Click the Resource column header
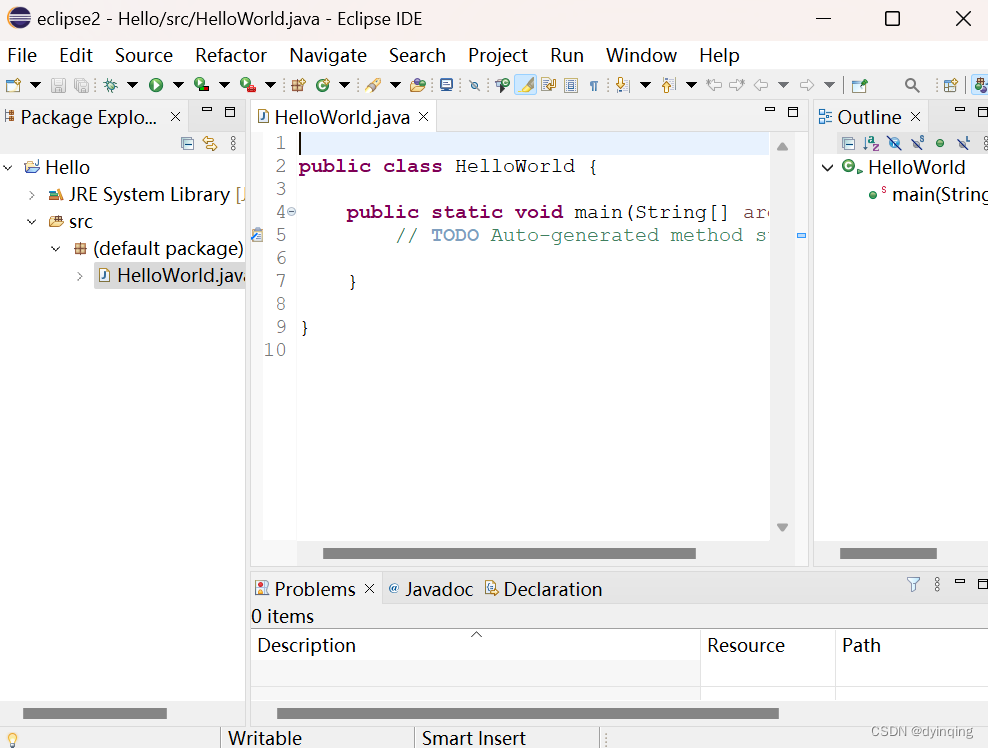988x748 pixels. pos(767,645)
